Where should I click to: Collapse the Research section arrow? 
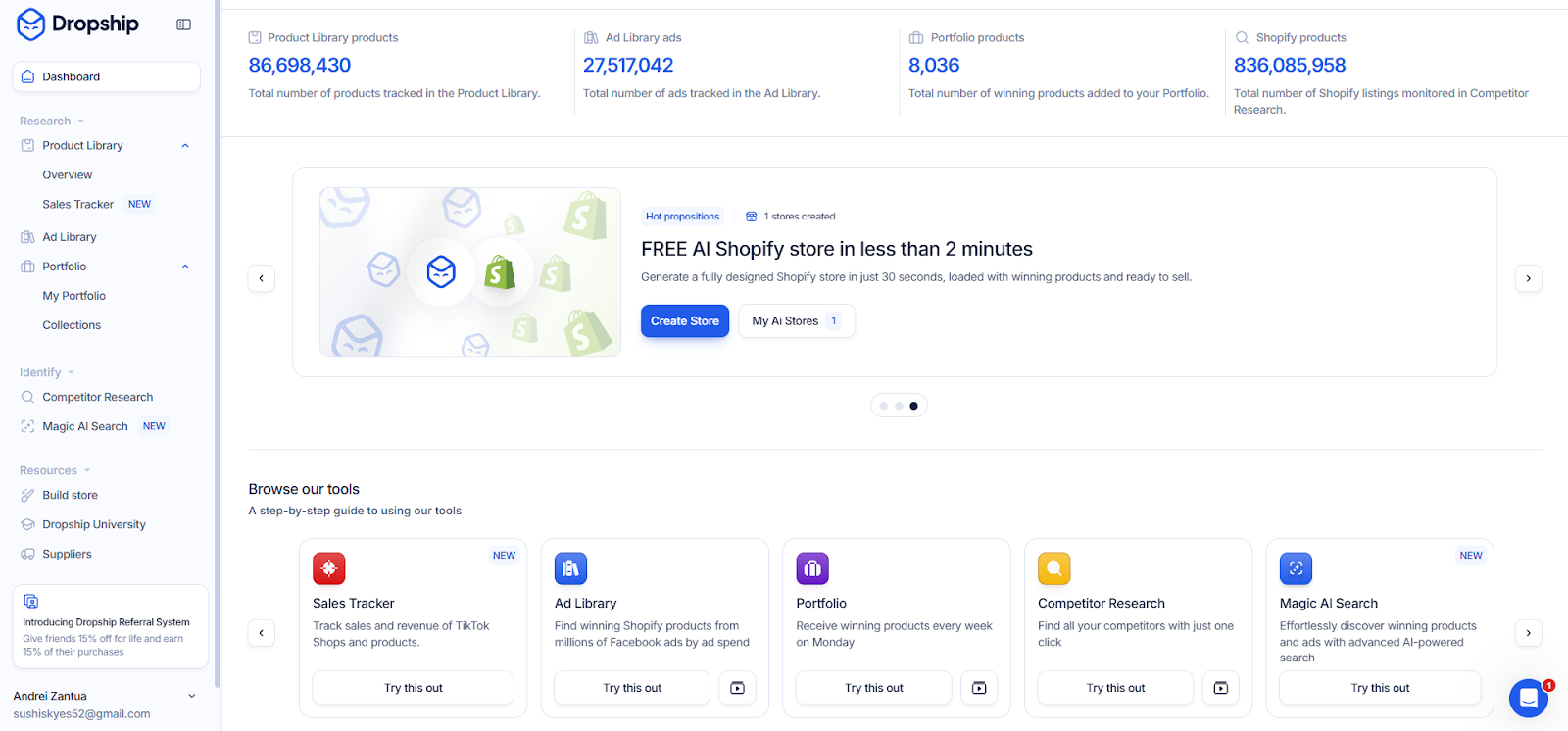tap(81, 122)
